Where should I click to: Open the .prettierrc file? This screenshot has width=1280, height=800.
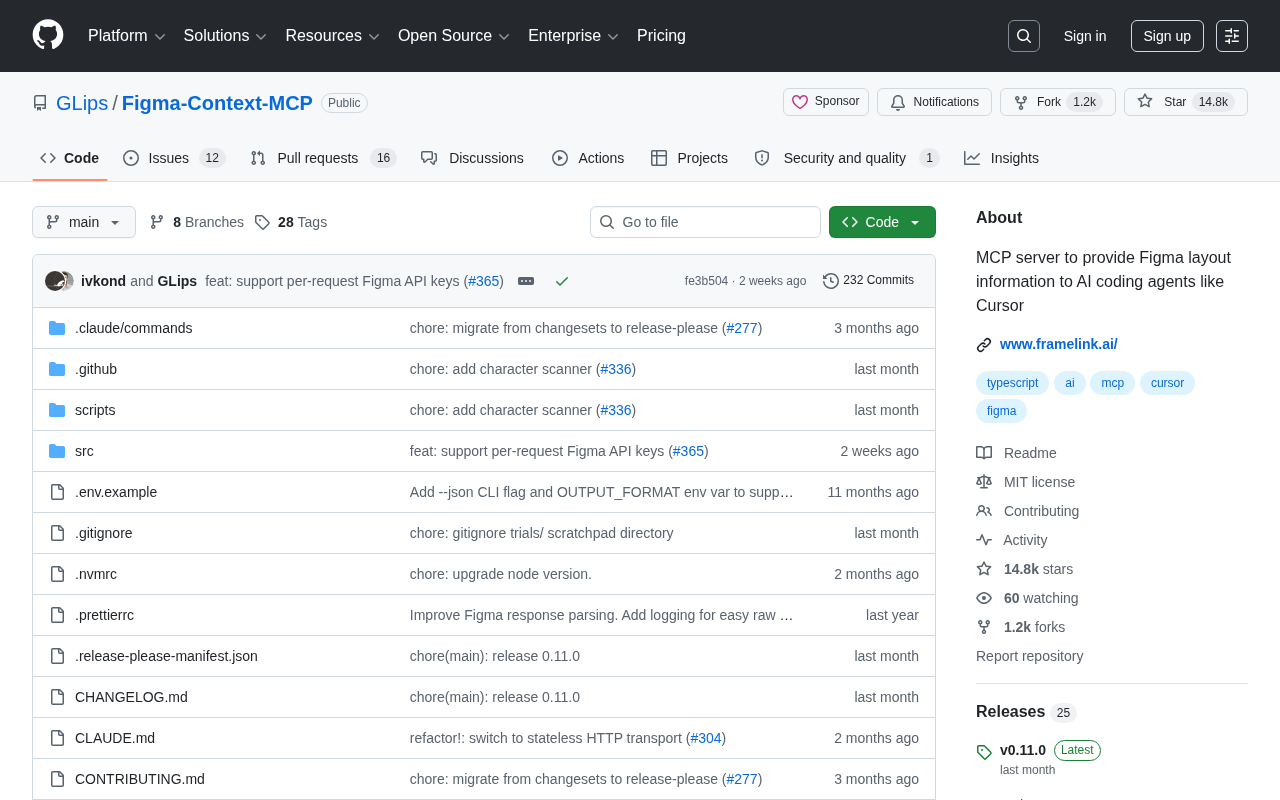coord(104,615)
